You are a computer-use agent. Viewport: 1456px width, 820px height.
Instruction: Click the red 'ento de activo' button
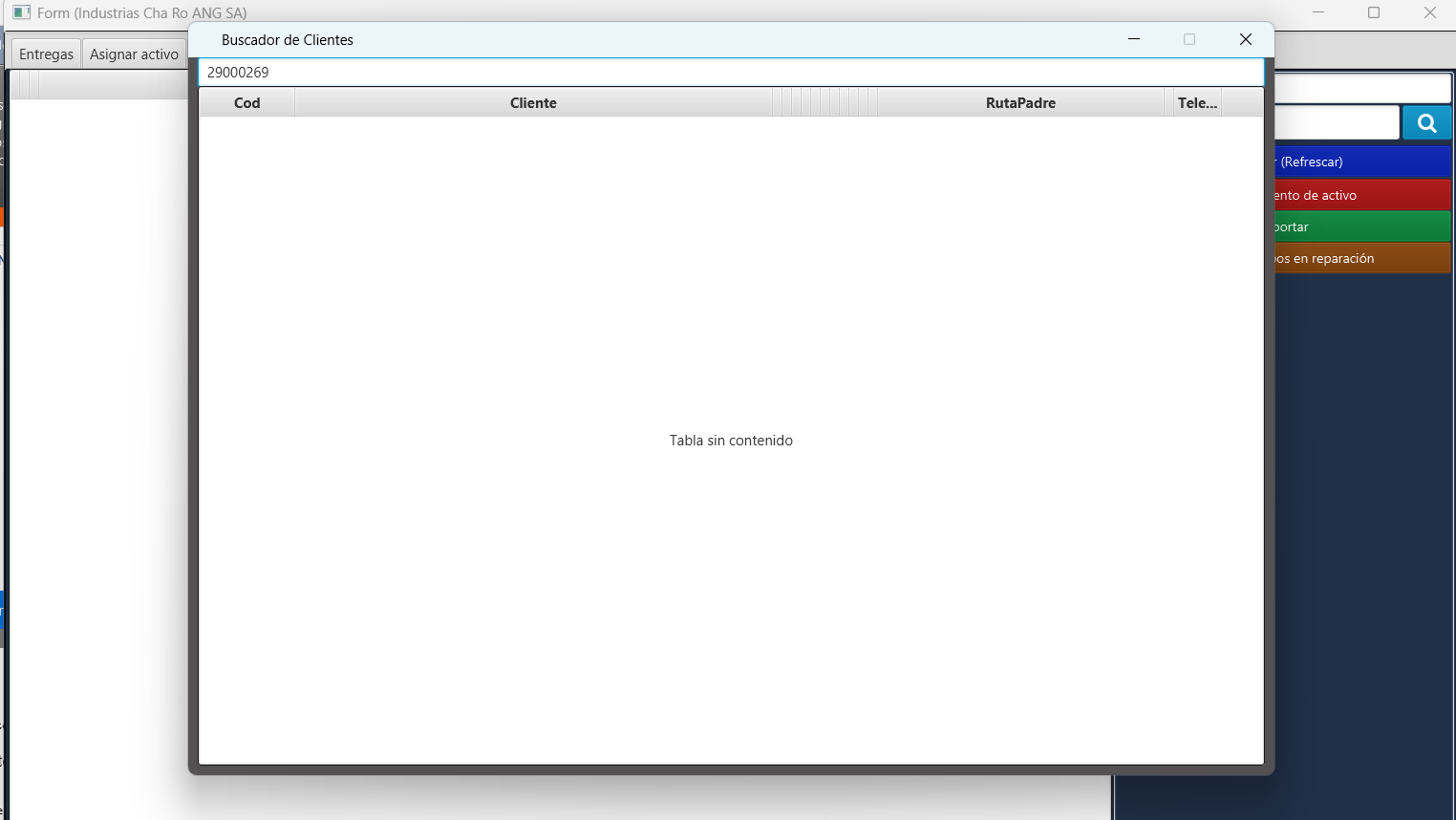pos(1362,195)
